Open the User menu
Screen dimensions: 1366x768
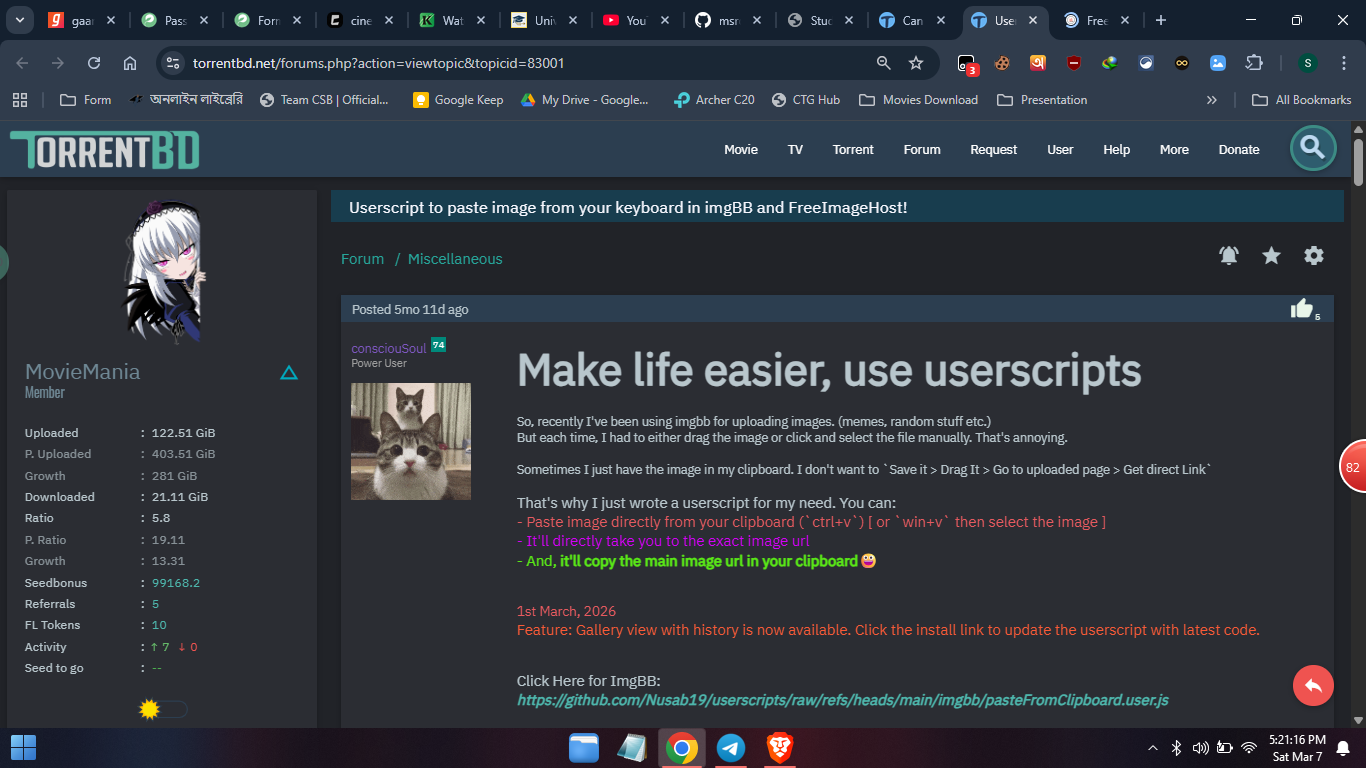(x=1060, y=150)
